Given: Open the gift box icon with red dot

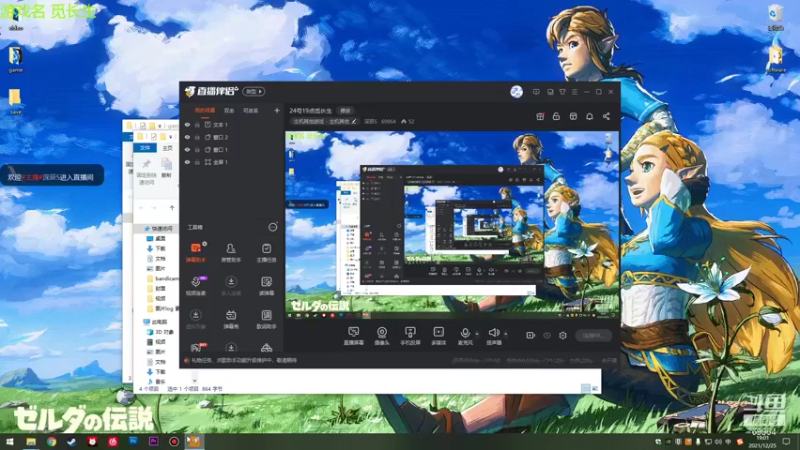Looking at the screenshot, I should point(540,116).
